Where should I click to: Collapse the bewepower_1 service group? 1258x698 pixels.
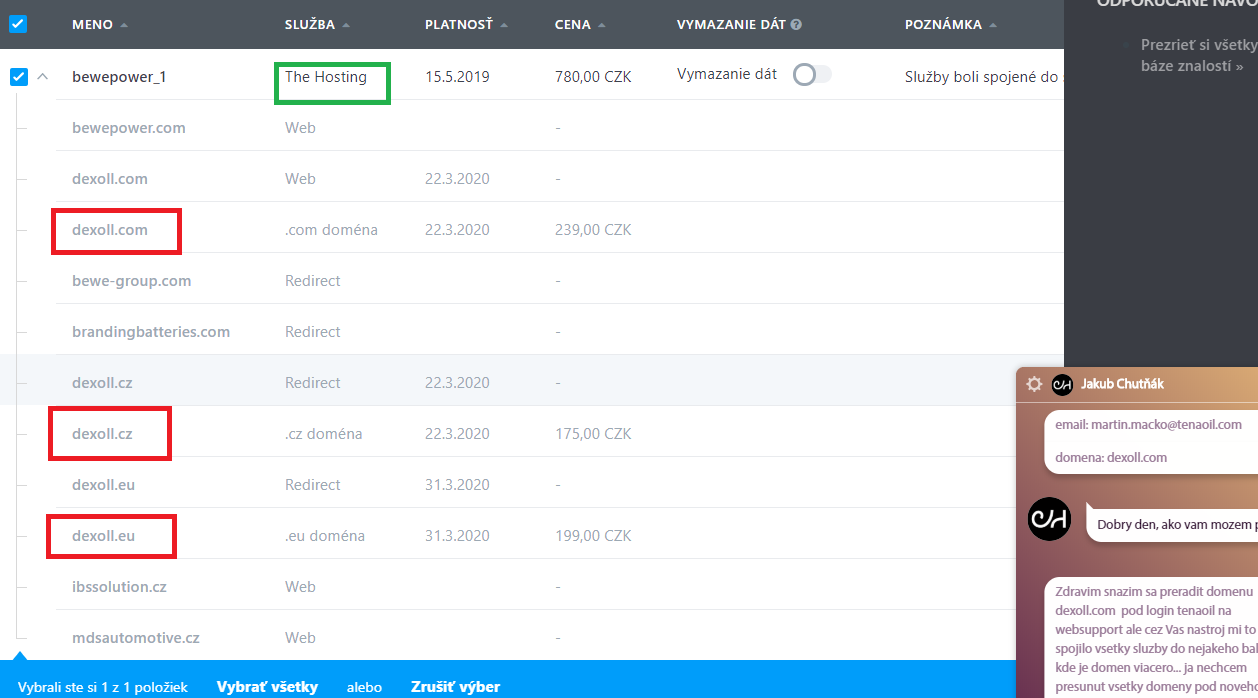point(43,76)
